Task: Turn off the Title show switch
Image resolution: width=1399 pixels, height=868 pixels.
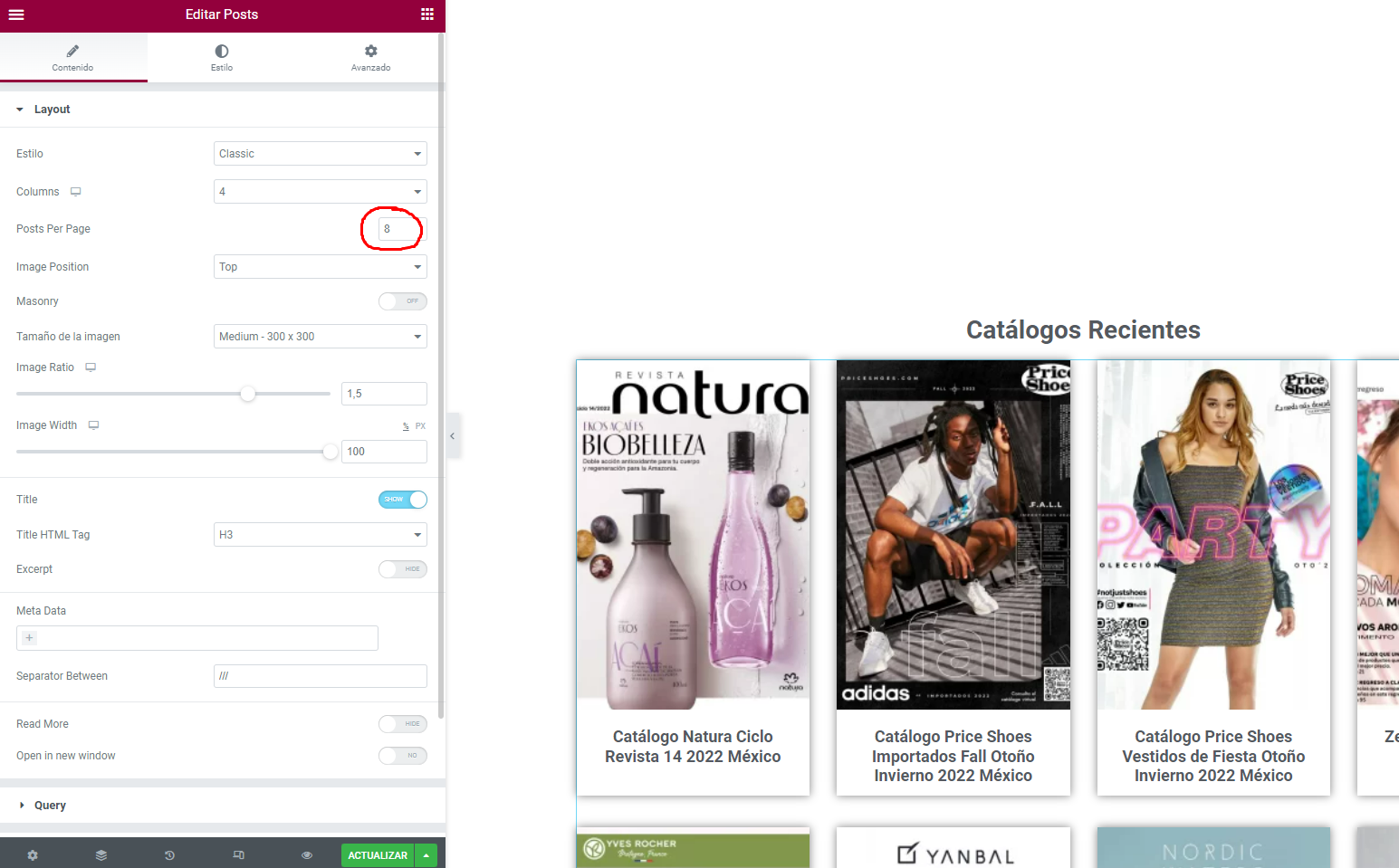Action: pos(402,500)
